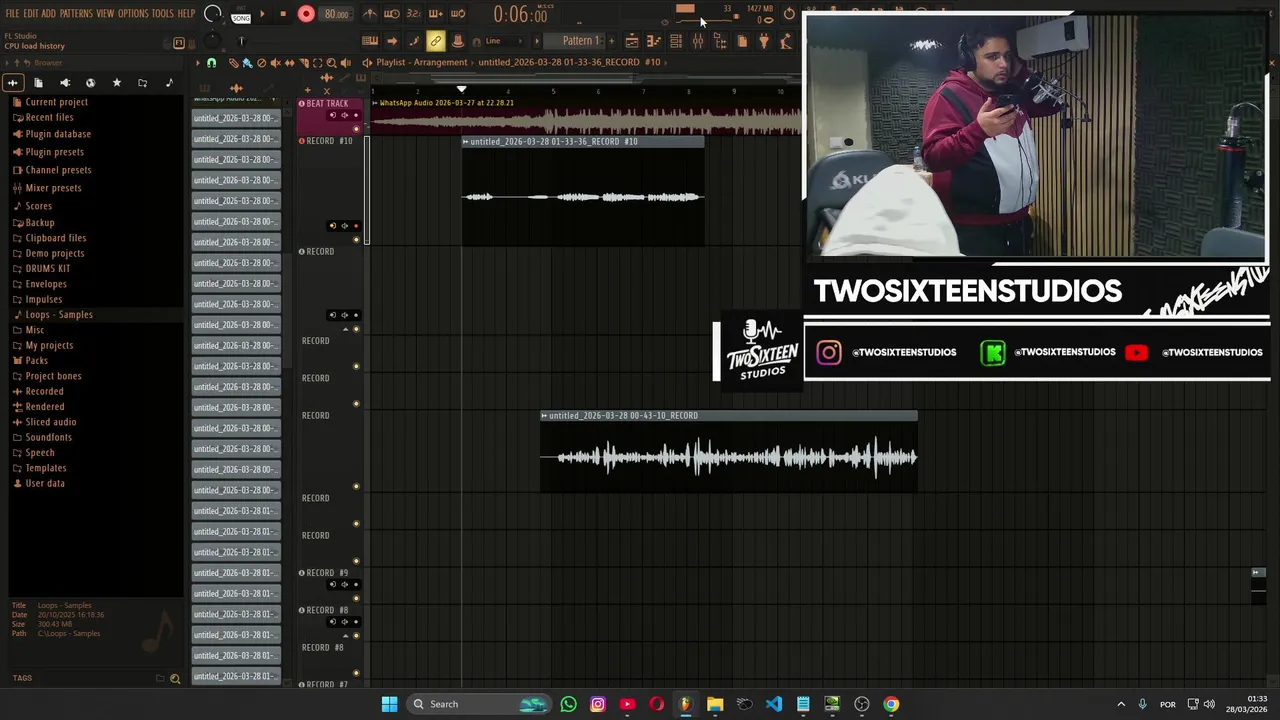Open the ADD menu
The image size is (1280, 720).
tap(48, 13)
